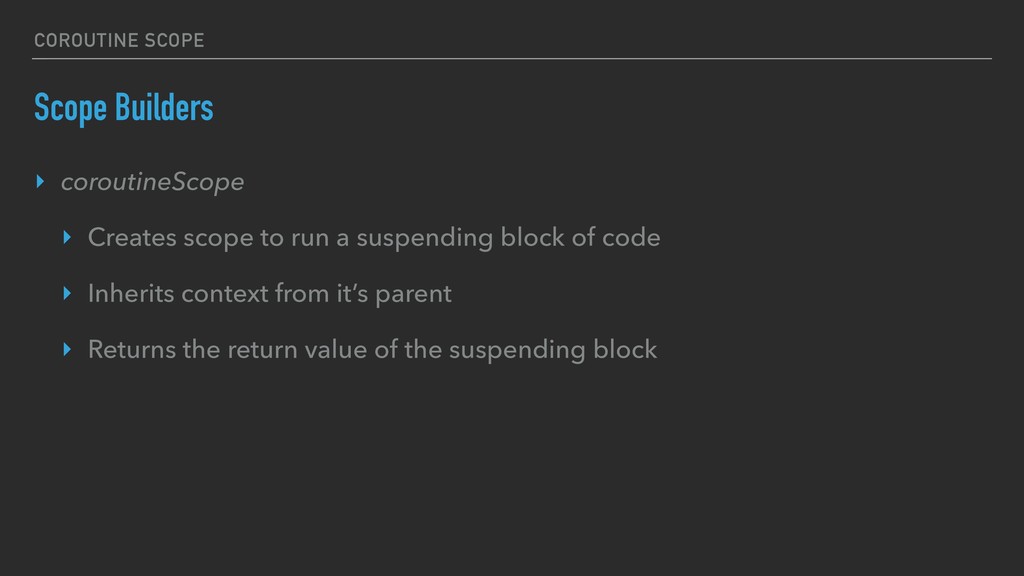Click the 'Creates scope to run' line
1024x576 pixels.
click(373, 238)
